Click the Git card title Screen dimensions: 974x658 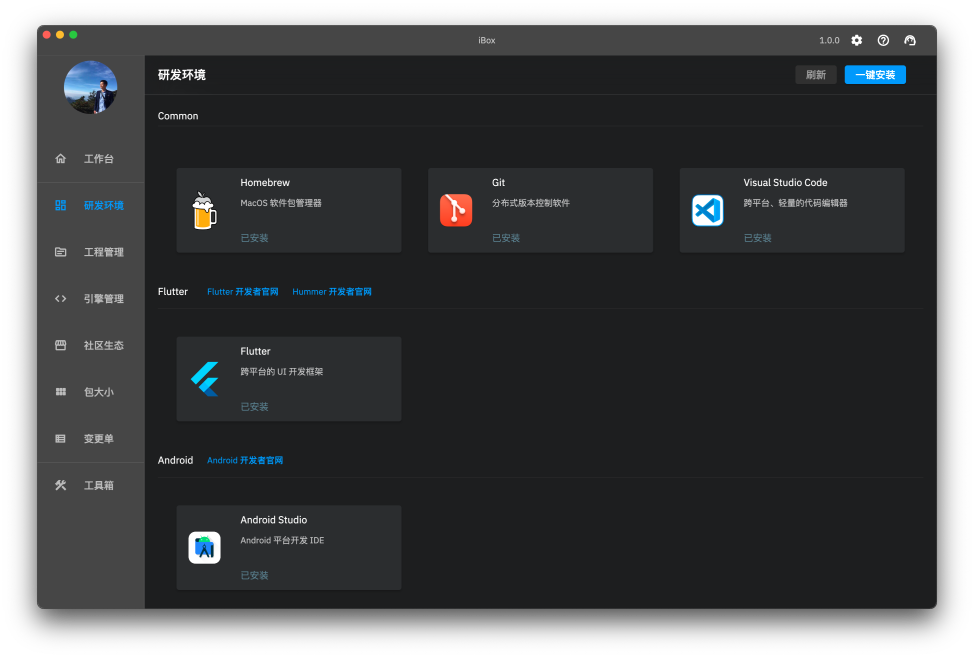[498, 183]
